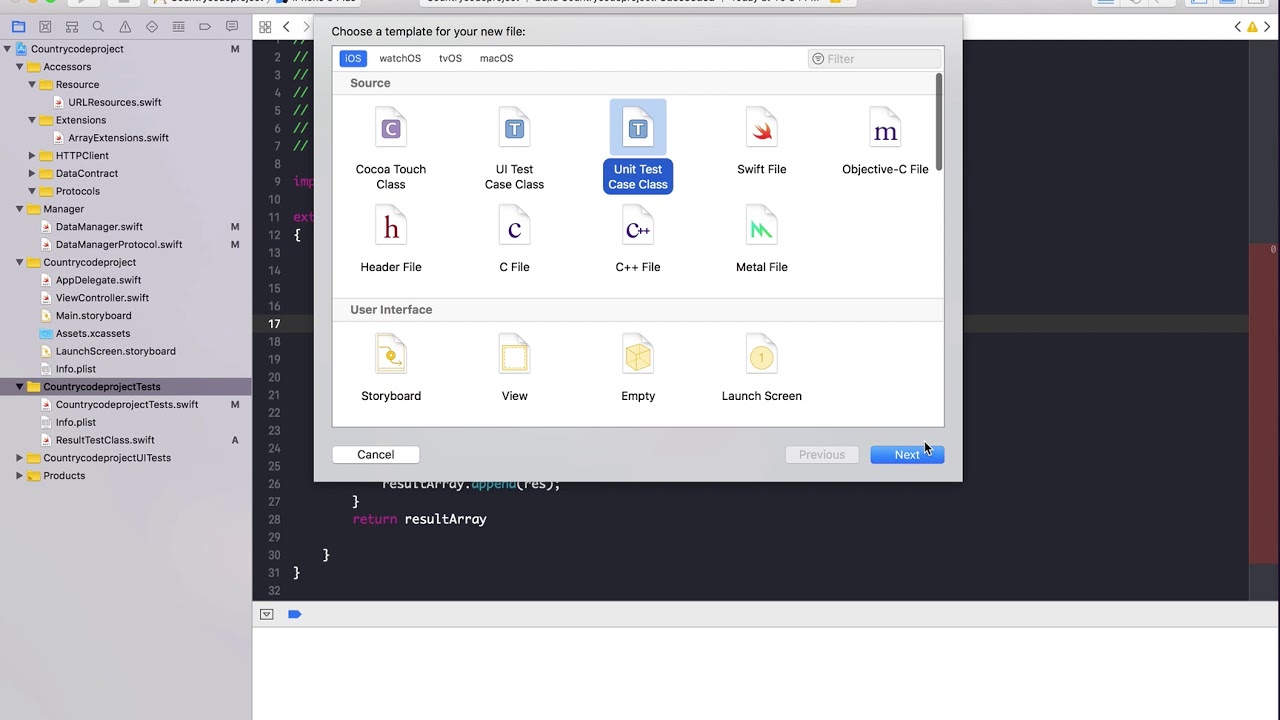Select the View user interface template
The width and height of the screenshot is (1280, 720).
pos(514,367)
